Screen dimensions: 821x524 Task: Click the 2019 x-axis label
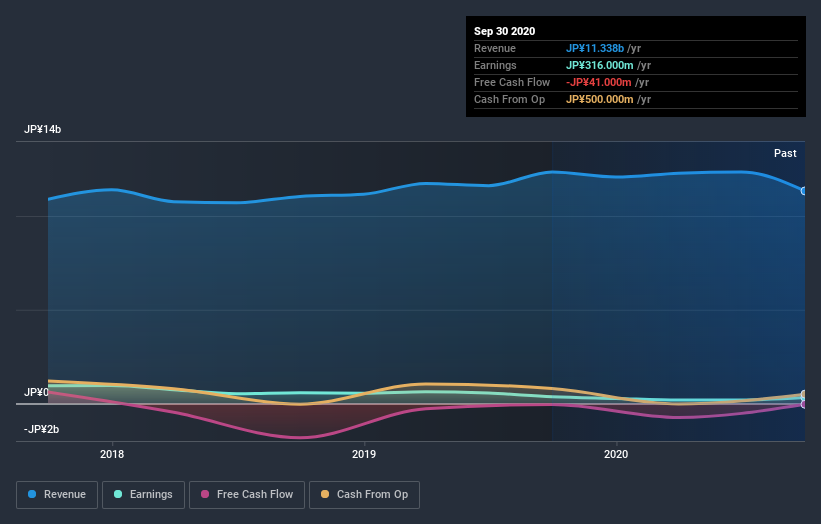pyautogui.click(x=364, y=454)
